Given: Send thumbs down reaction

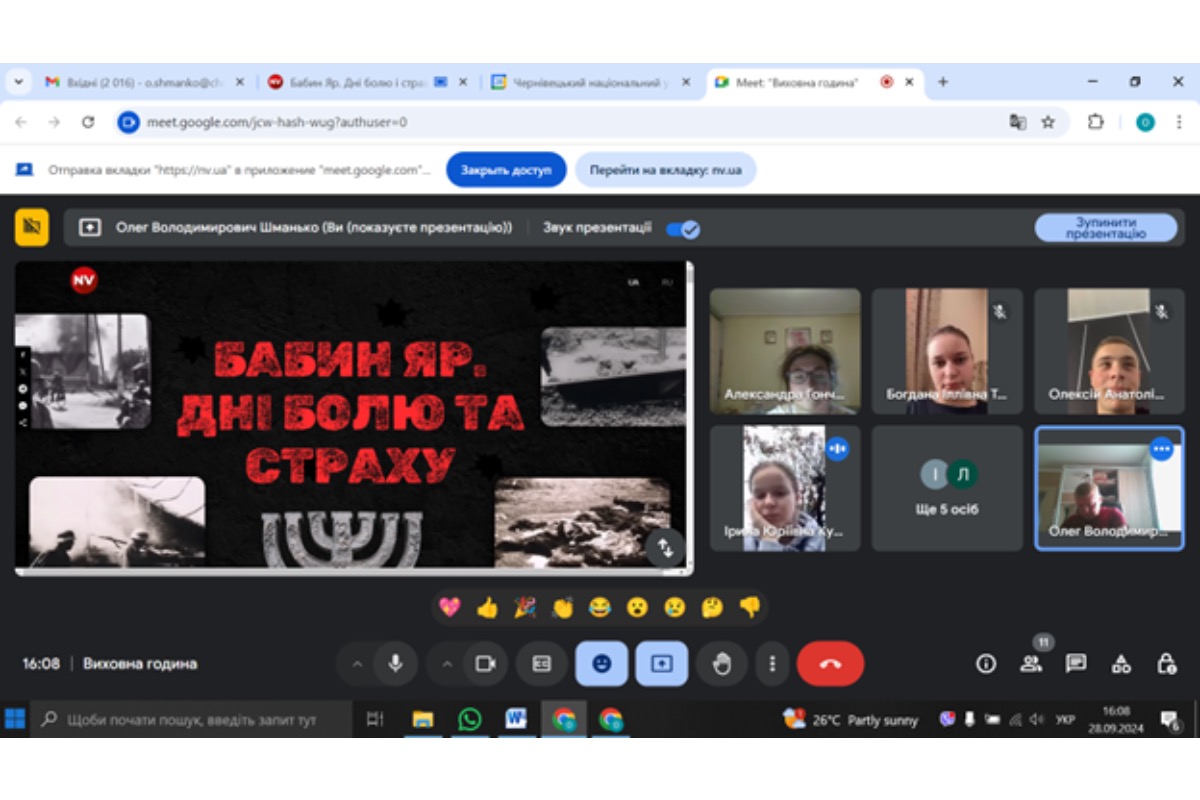Looking at the screenshot, I should tap(750, 606).
